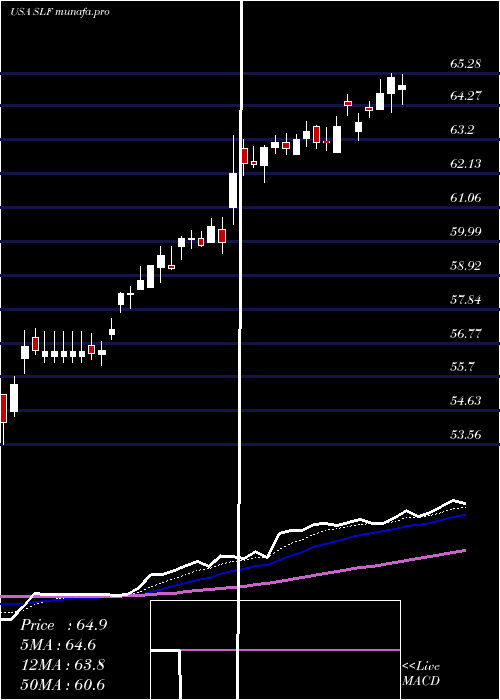Select the 53.56 price axis label
The height and width of the screenshot is (700, 500).
tap(465, 435)
